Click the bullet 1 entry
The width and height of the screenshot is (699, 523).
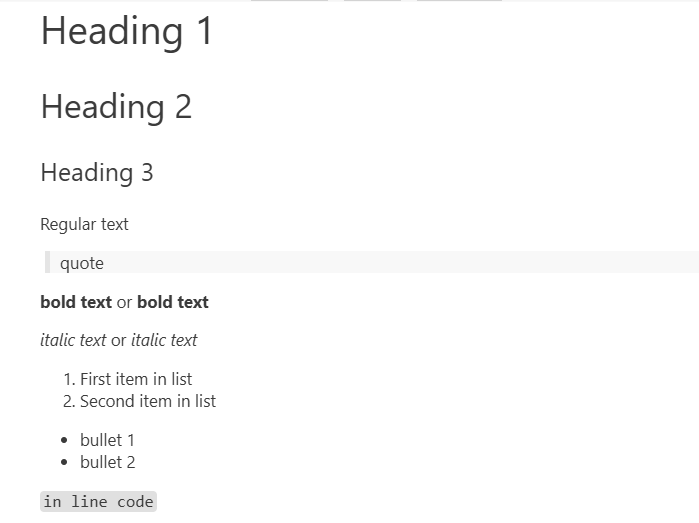pos(107,440)
